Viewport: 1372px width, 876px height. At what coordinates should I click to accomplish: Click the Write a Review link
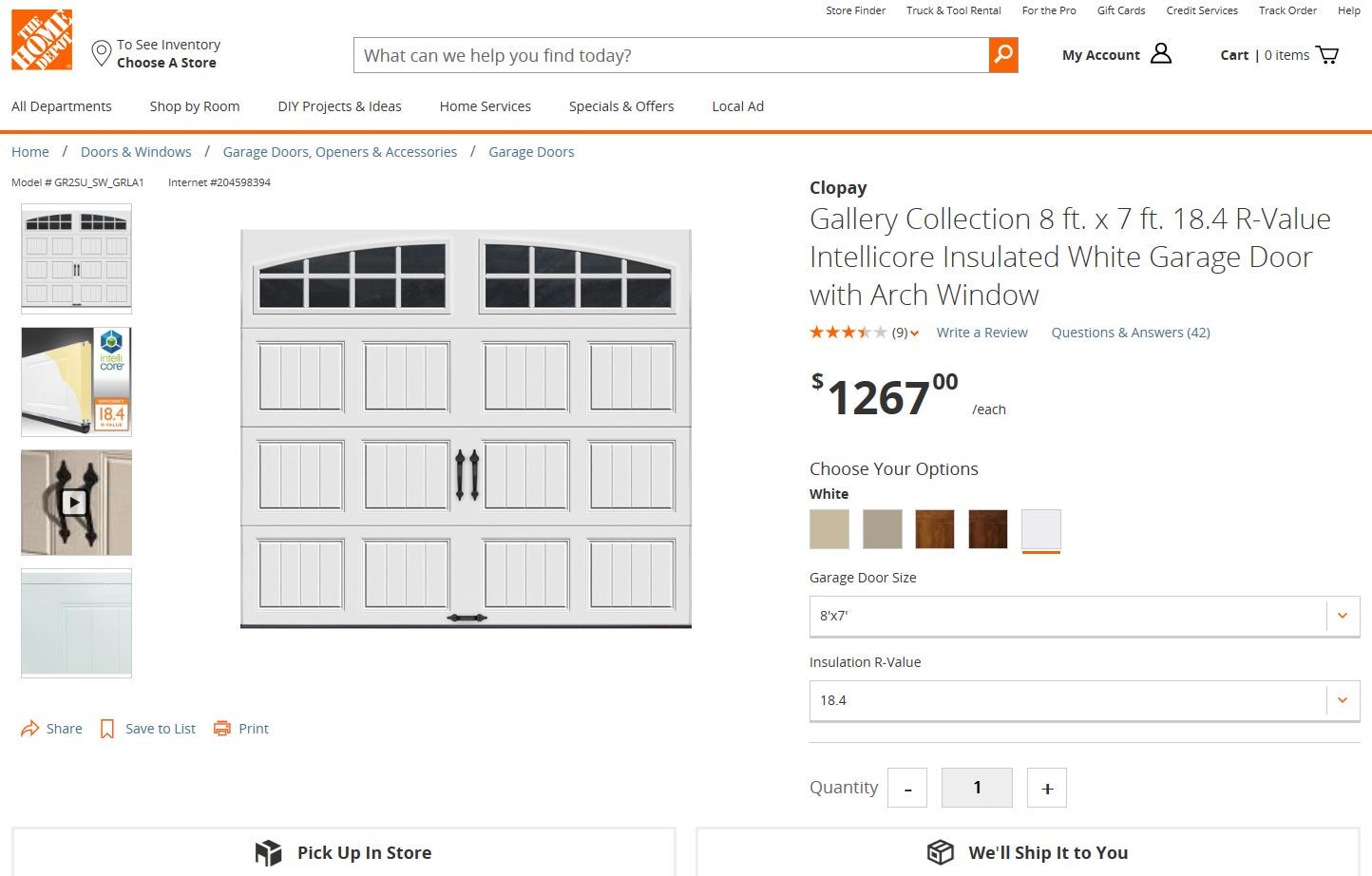(981, 333)
